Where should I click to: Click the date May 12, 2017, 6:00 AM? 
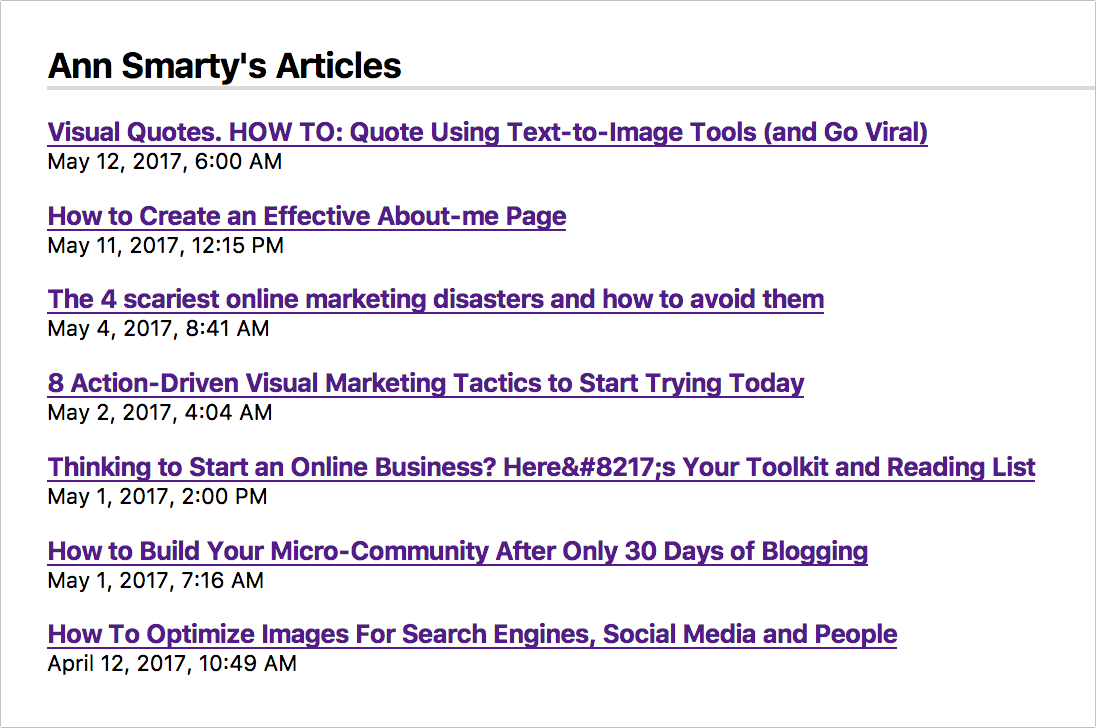[x=165, y=161]
